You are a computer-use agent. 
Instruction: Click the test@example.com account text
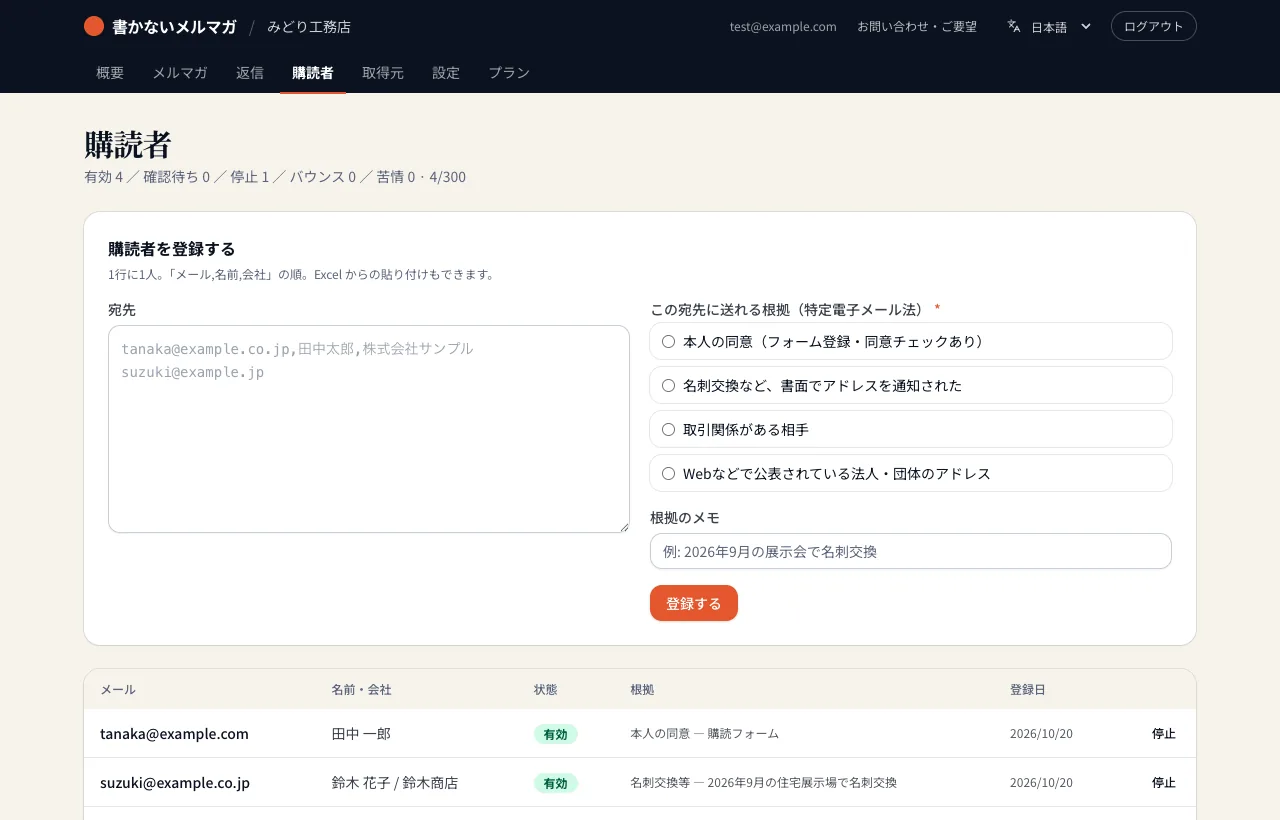(783, 26)
